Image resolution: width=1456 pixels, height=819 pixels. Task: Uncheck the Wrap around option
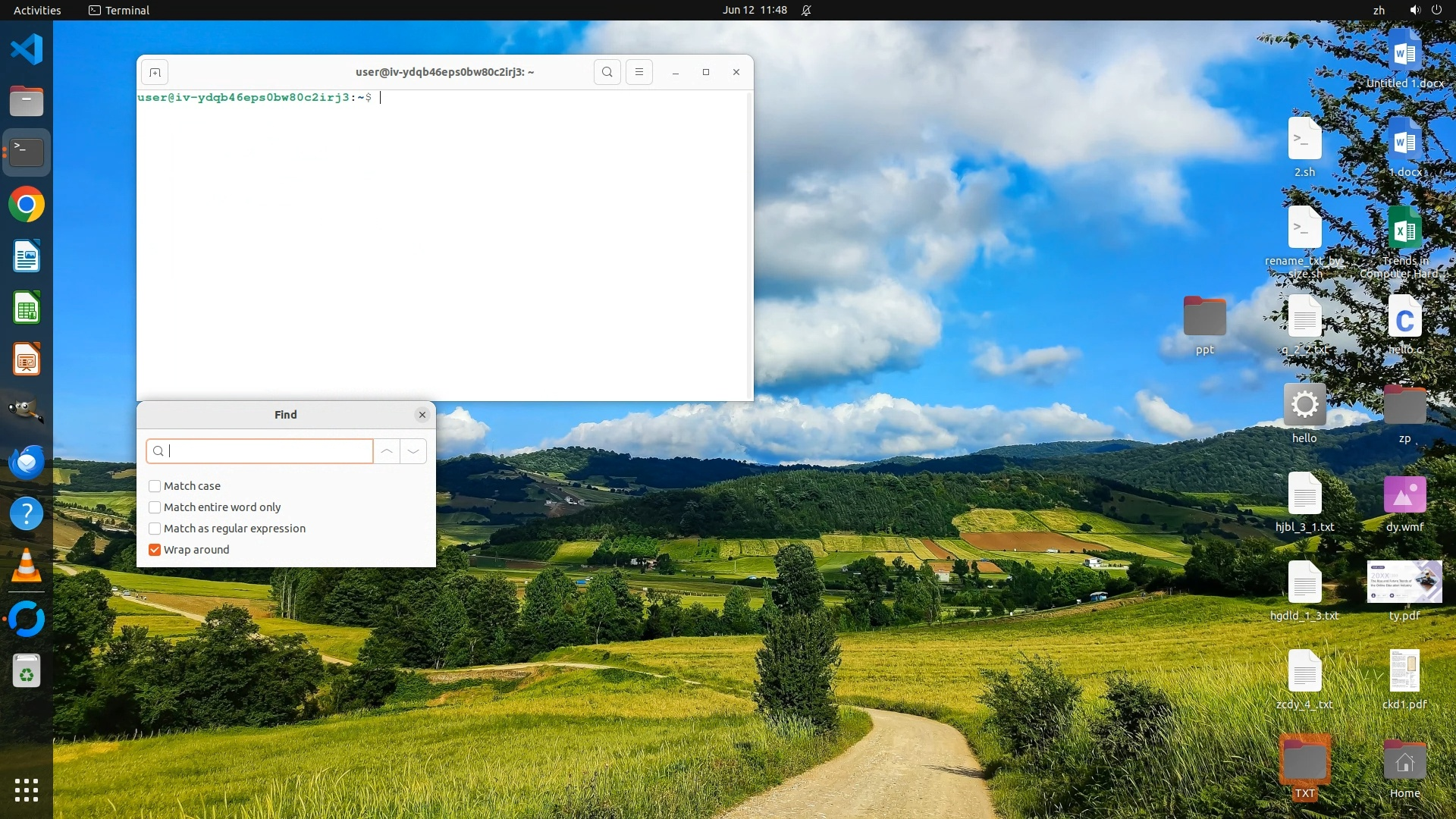tap(155, 550)
